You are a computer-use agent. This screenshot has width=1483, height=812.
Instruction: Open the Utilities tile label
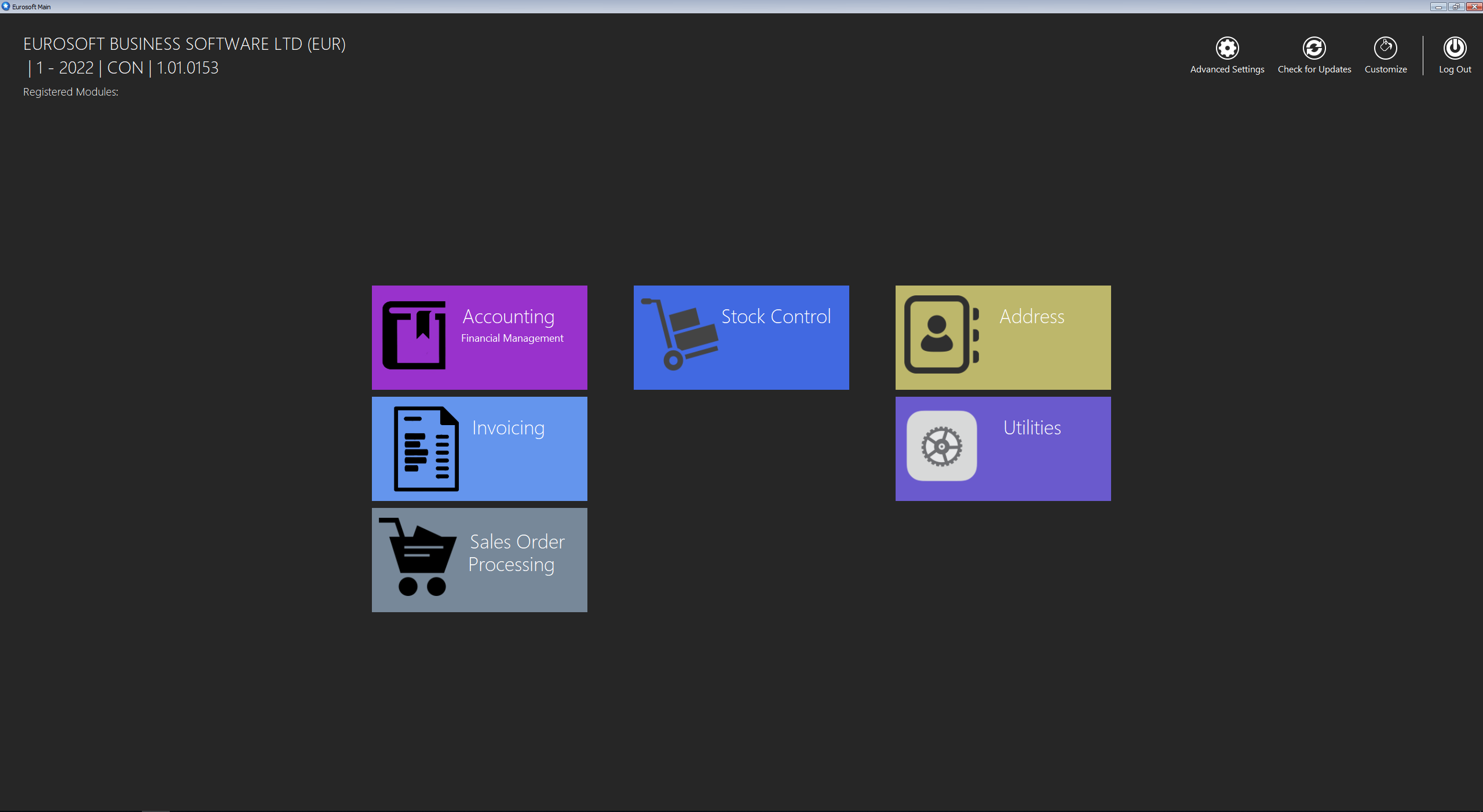tap(1032, 428)
